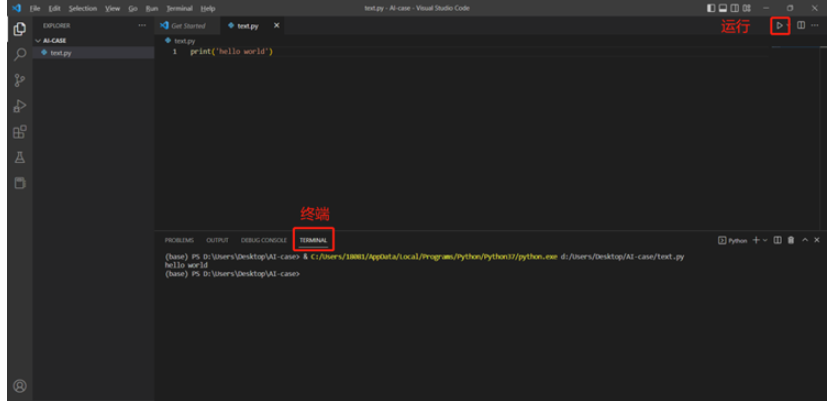
Task: Split the terminal pane
Action: click(777, 240)
